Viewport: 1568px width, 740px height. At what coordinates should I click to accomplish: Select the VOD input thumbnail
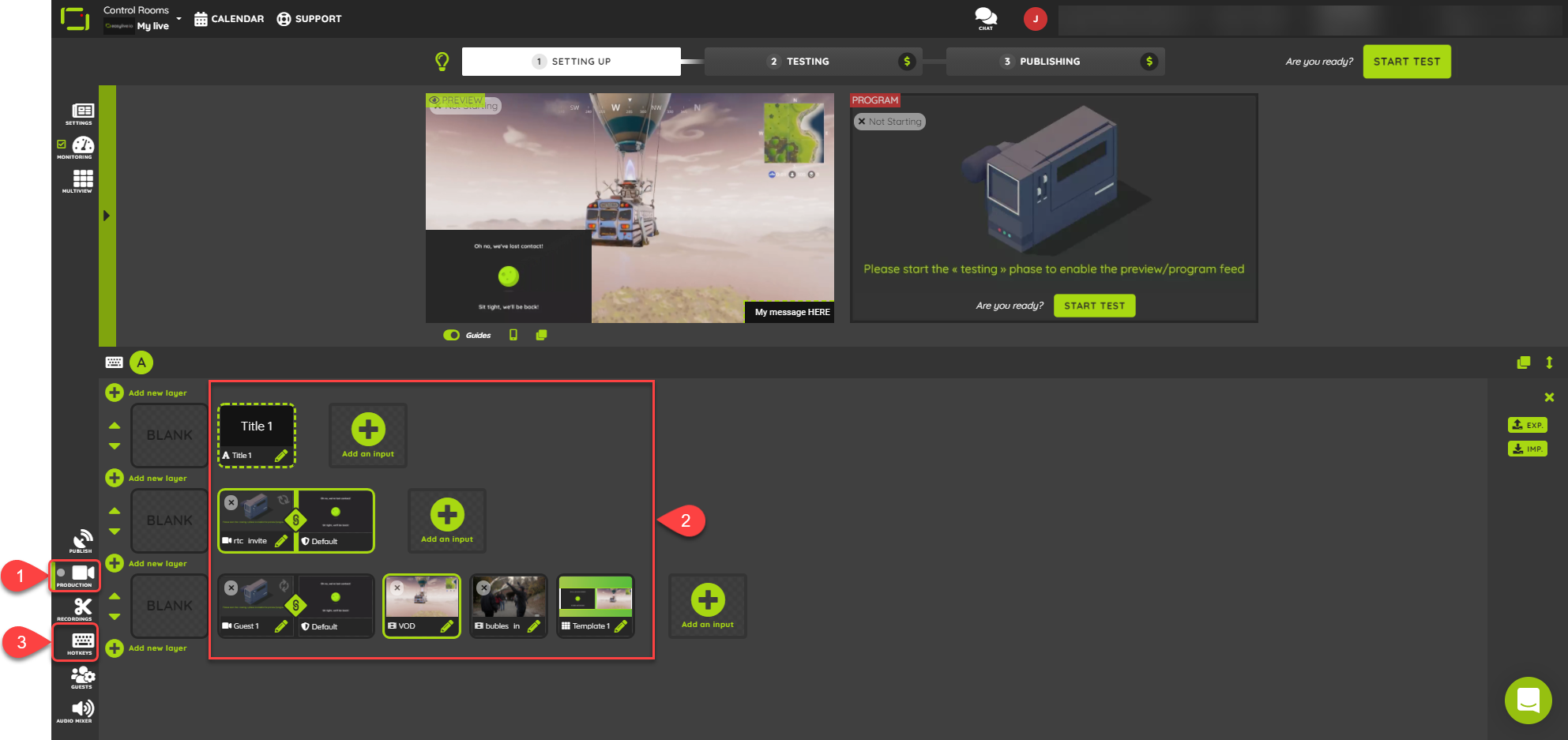(x=422, y=598)
